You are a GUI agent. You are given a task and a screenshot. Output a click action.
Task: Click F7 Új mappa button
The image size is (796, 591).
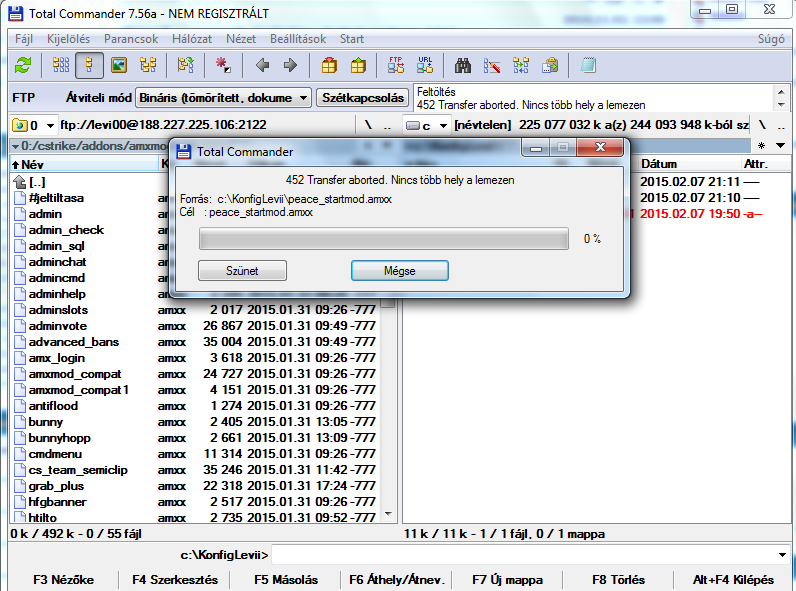coord(507,580)
